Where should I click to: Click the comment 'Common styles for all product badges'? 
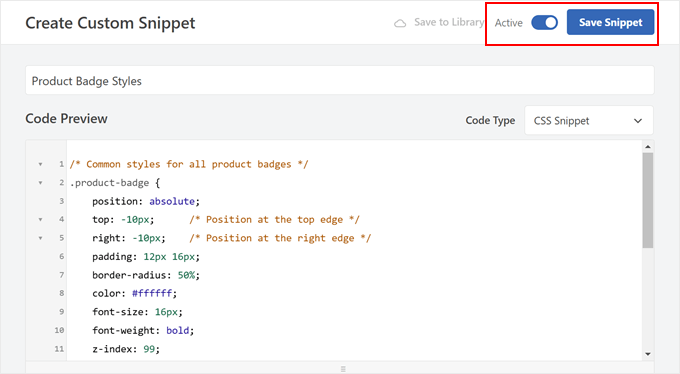pyautogui.click(x=189, y=164)
